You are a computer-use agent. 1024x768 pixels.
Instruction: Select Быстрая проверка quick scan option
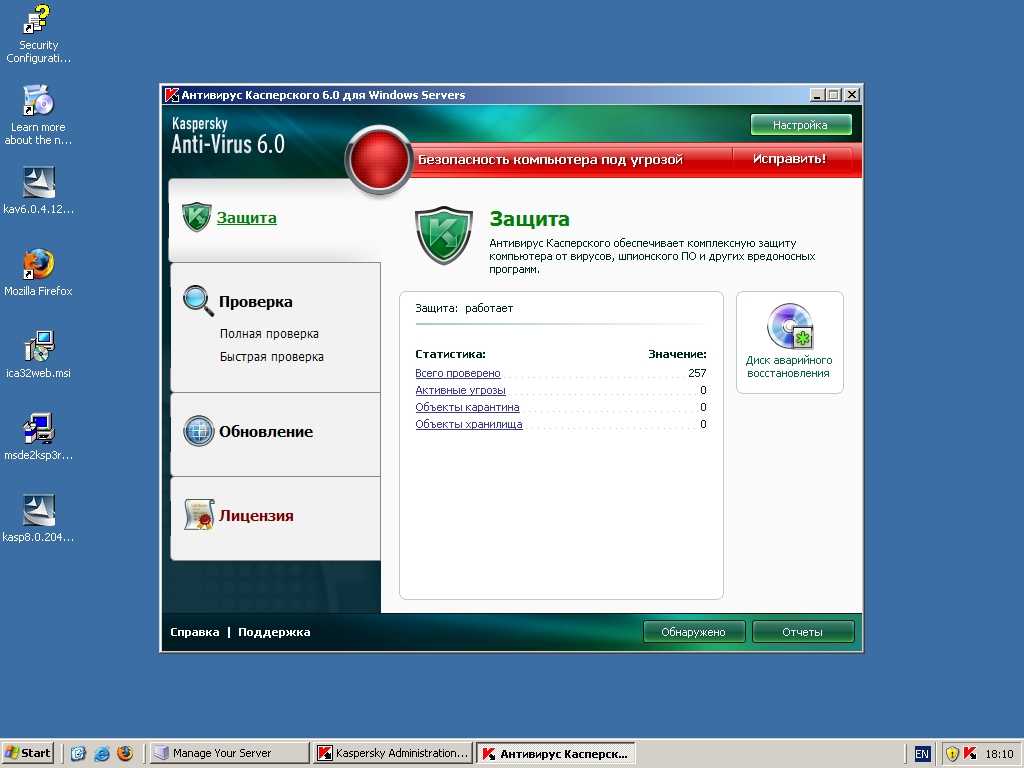point(271,357)
